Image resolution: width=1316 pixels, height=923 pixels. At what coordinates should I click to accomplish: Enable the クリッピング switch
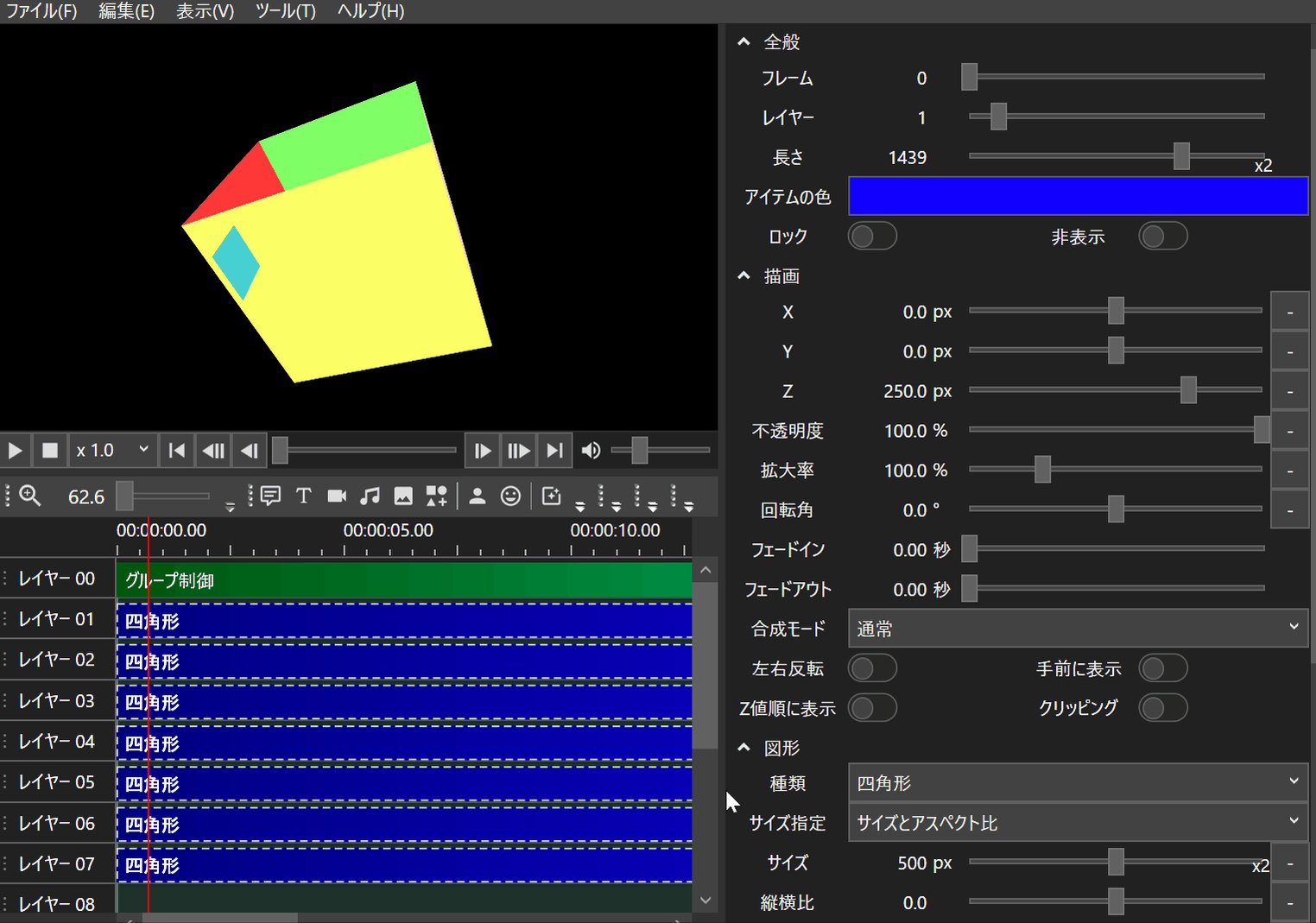pyautogui.click(x=1163, y=708)
